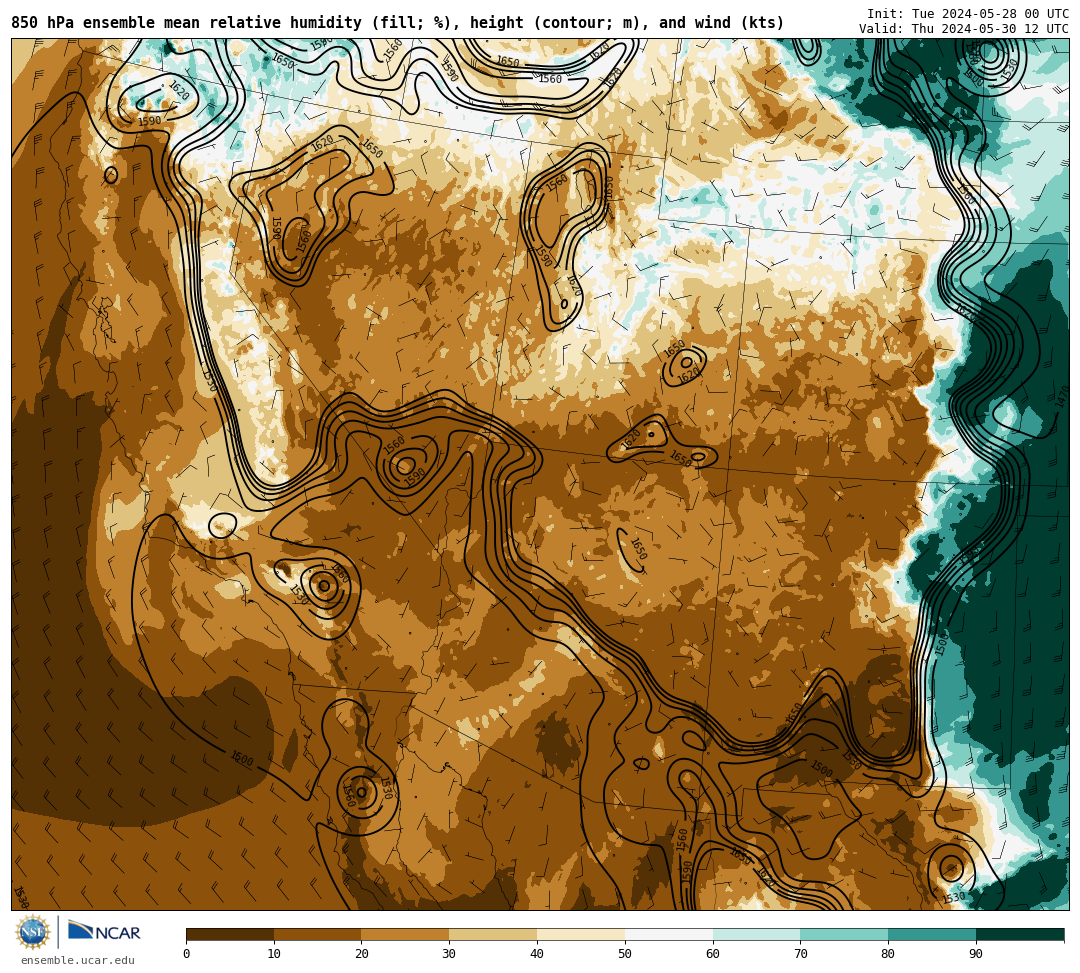Click the NSF logo
Screen dimensions: 1080x973
coord(33,933)
